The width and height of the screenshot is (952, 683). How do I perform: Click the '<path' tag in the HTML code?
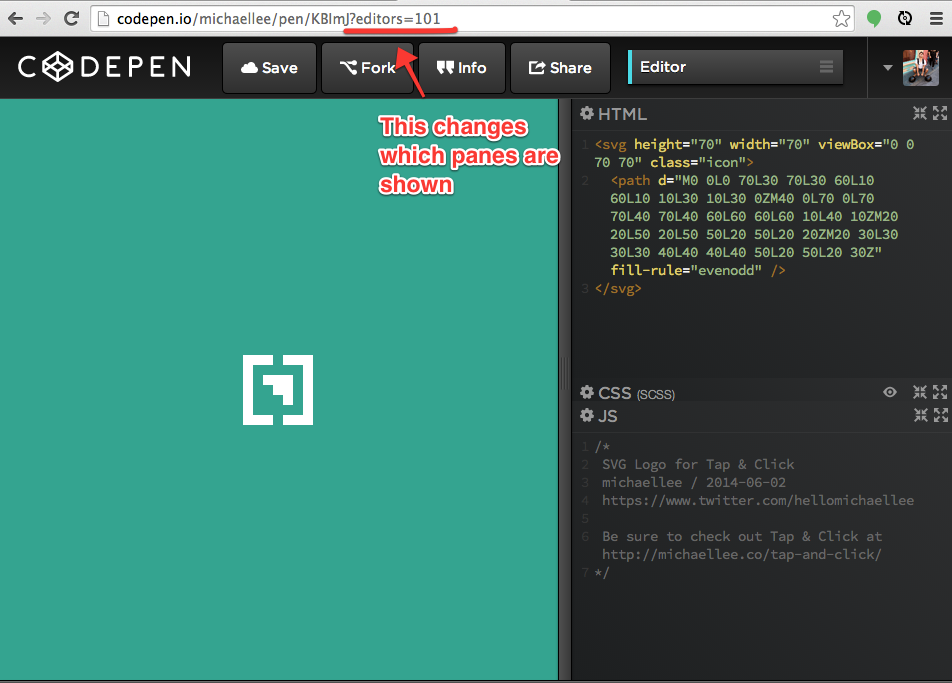pyautogui.click(x=630, y=181)
